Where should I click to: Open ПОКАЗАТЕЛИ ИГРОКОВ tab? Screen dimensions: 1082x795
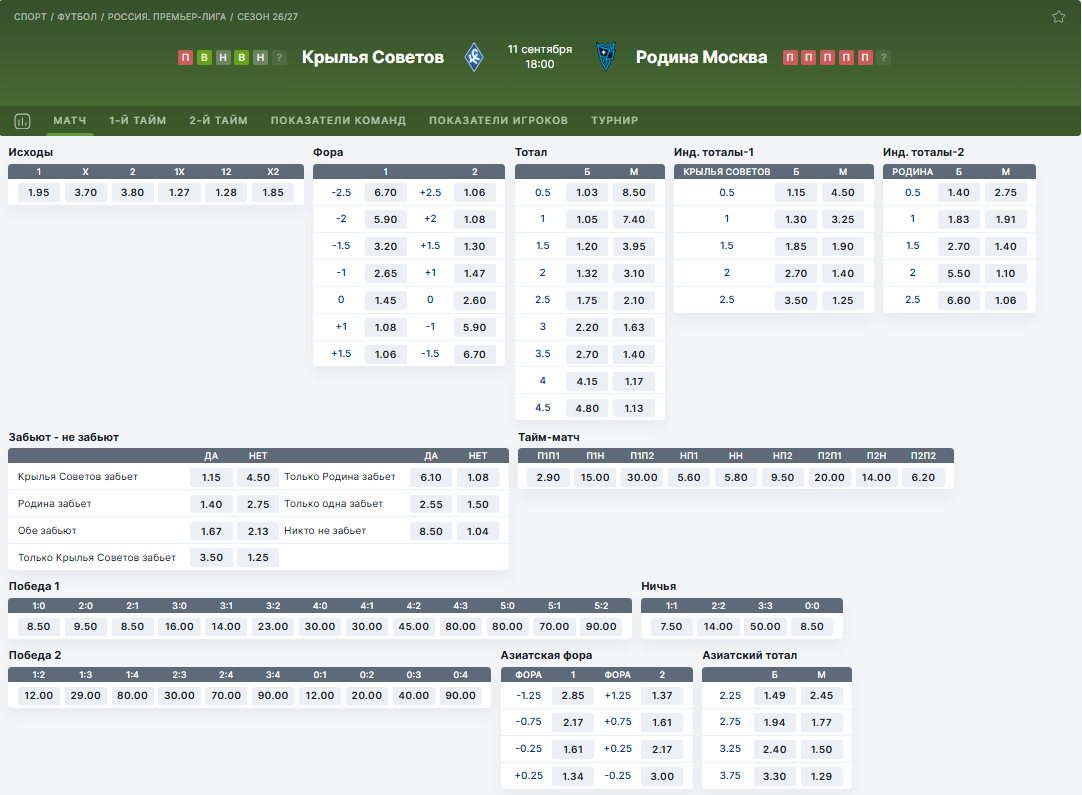pos(498,120)
